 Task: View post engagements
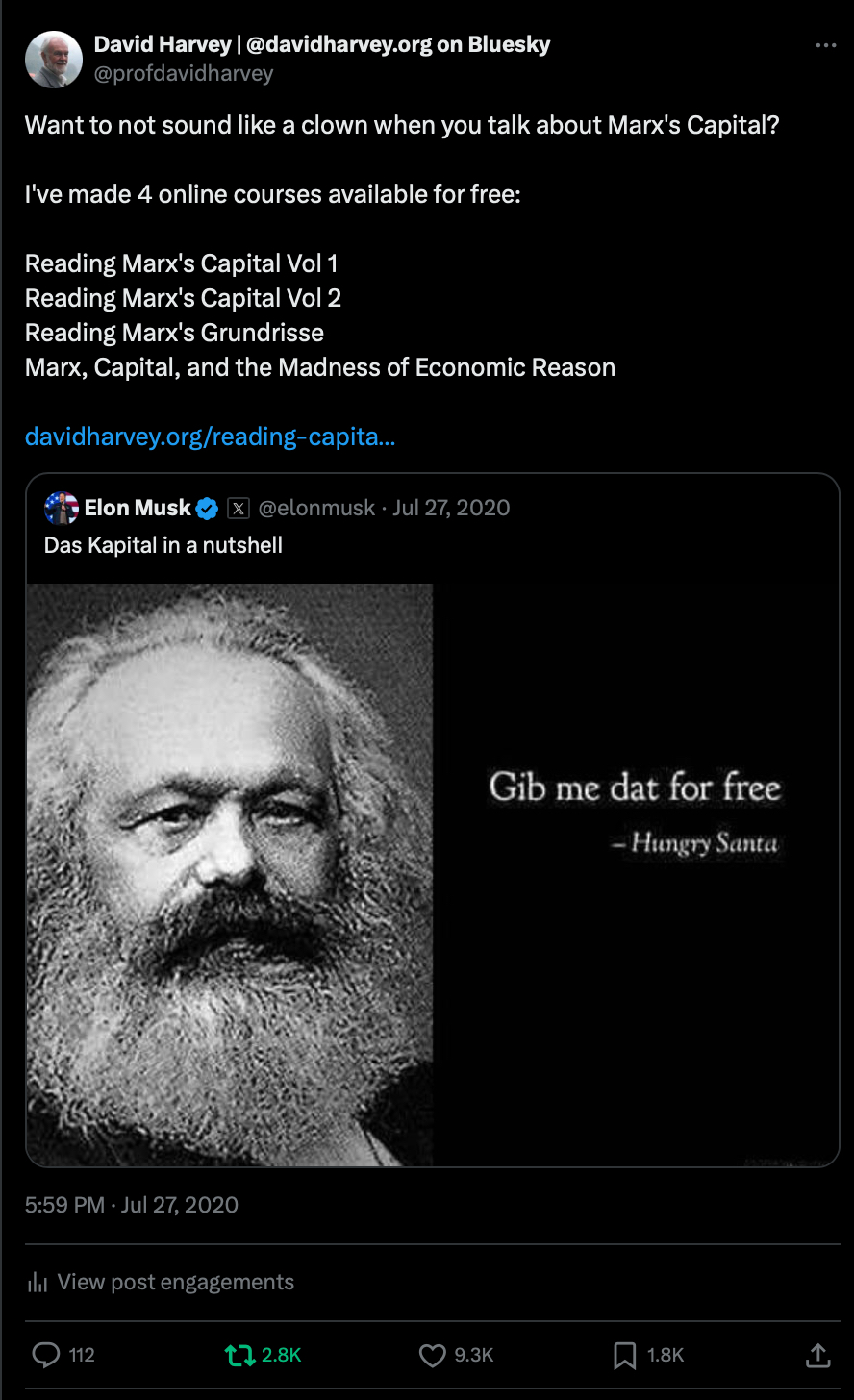160,1282
